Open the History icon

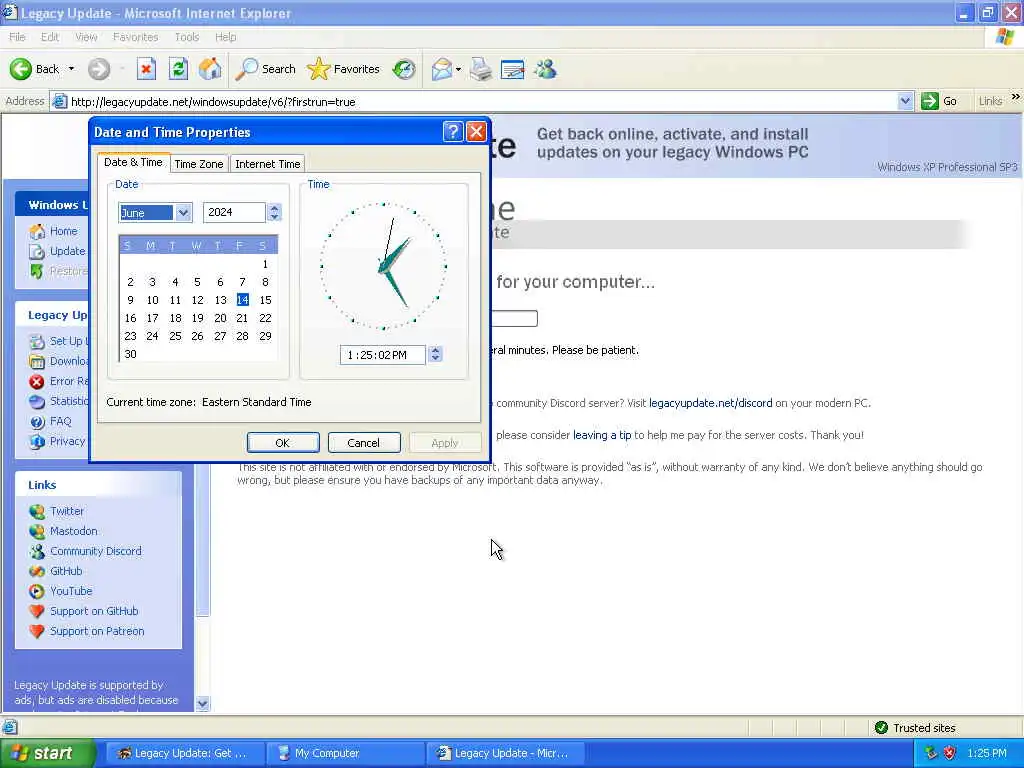pos(404,69)
